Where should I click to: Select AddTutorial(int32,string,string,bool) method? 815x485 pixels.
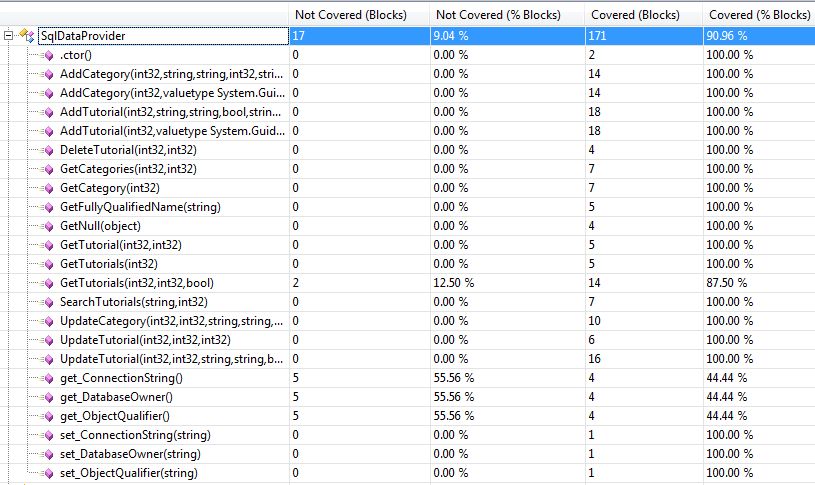[170, 112]
